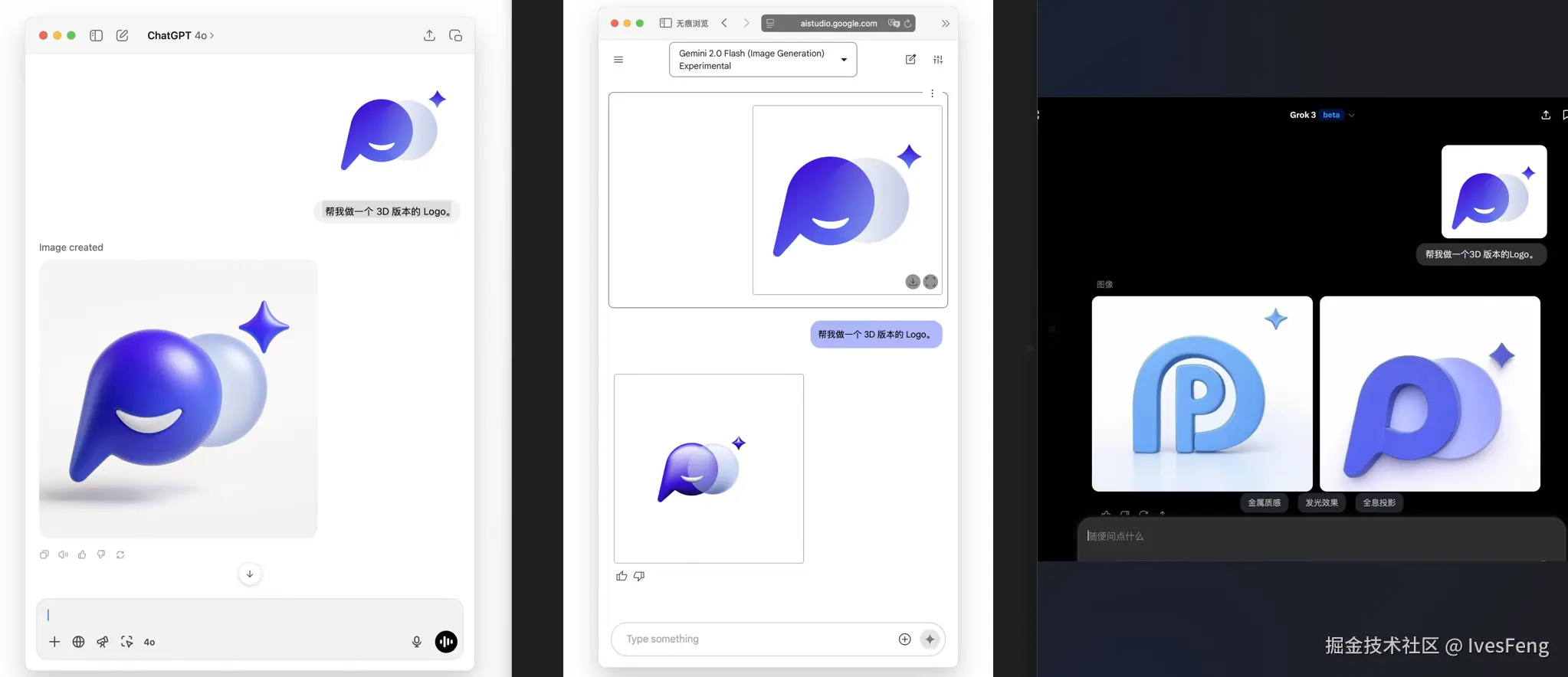Jump to bottom of ChatGPT conversation
The height and width of the screenshot is (677, 1568).
pos(250,574)
